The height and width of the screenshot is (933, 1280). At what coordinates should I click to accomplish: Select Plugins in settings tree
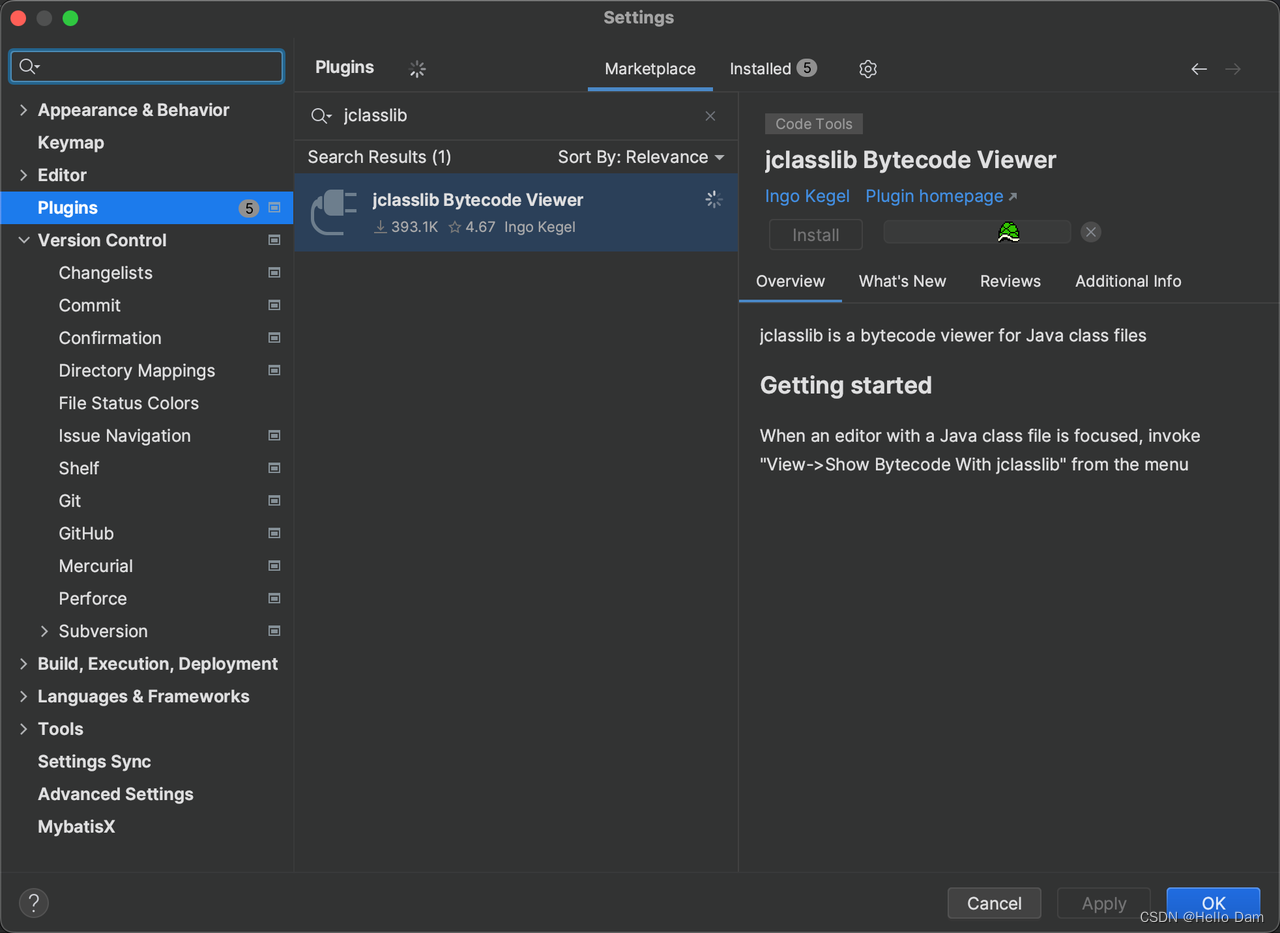(x=147, y=208)
